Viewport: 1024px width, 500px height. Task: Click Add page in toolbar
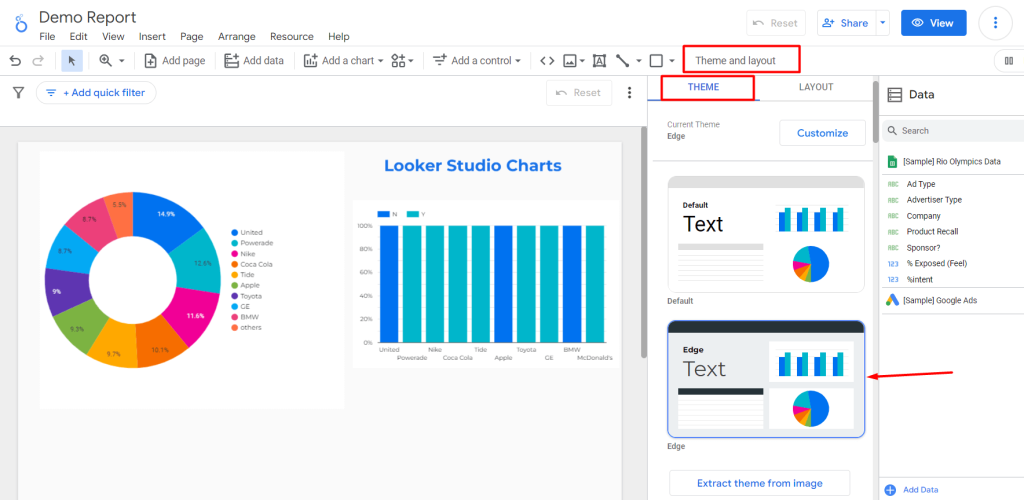click(x=174, y=61)
